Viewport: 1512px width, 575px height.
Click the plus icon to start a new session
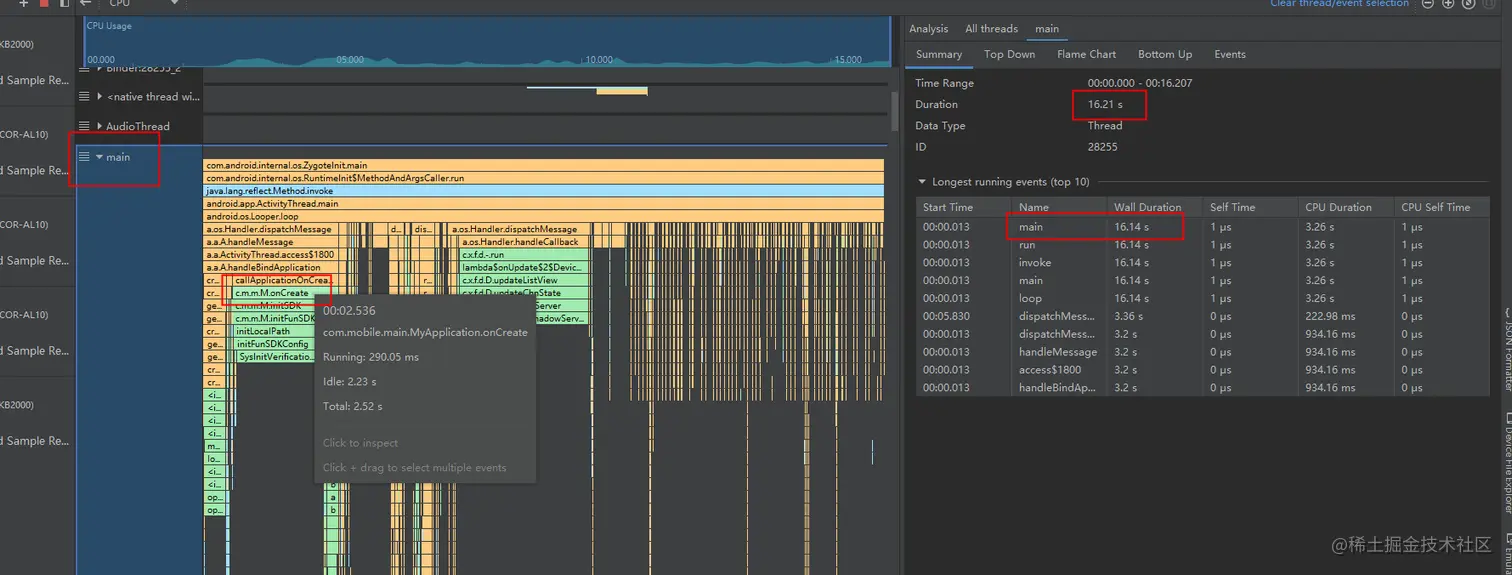pos(24,4)
